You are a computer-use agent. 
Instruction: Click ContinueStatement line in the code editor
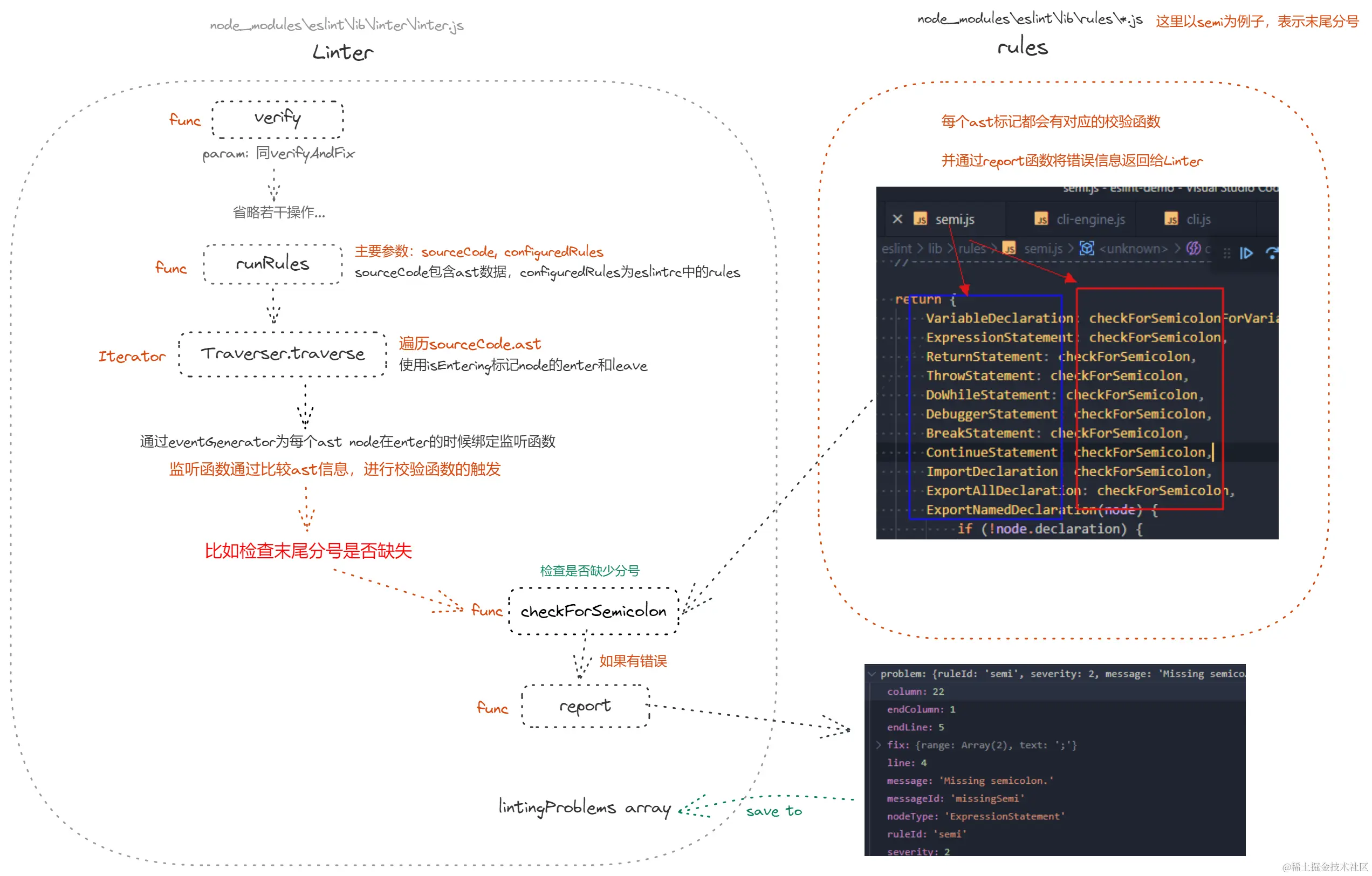tap(991, 453)
